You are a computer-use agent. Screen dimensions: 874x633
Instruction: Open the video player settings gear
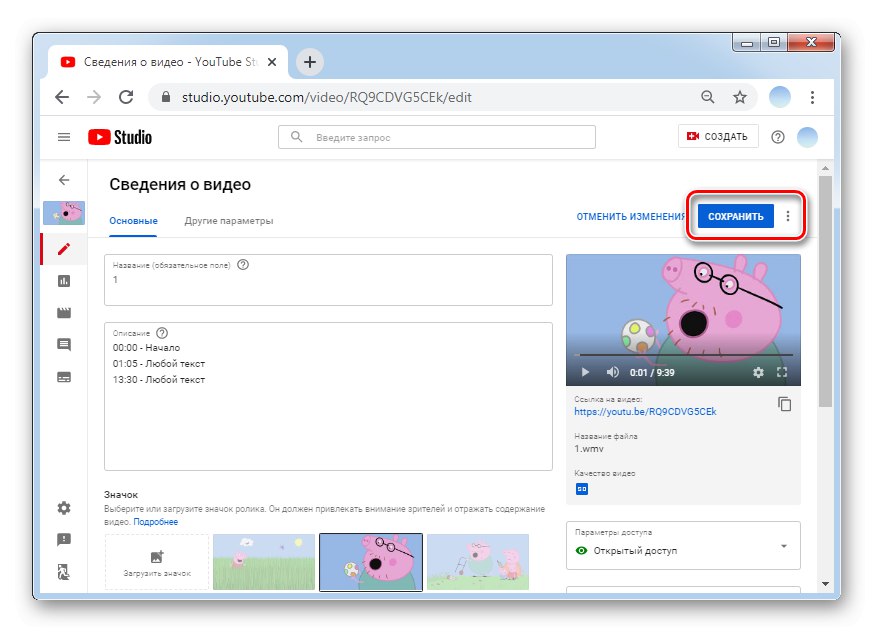pos(758,372)
